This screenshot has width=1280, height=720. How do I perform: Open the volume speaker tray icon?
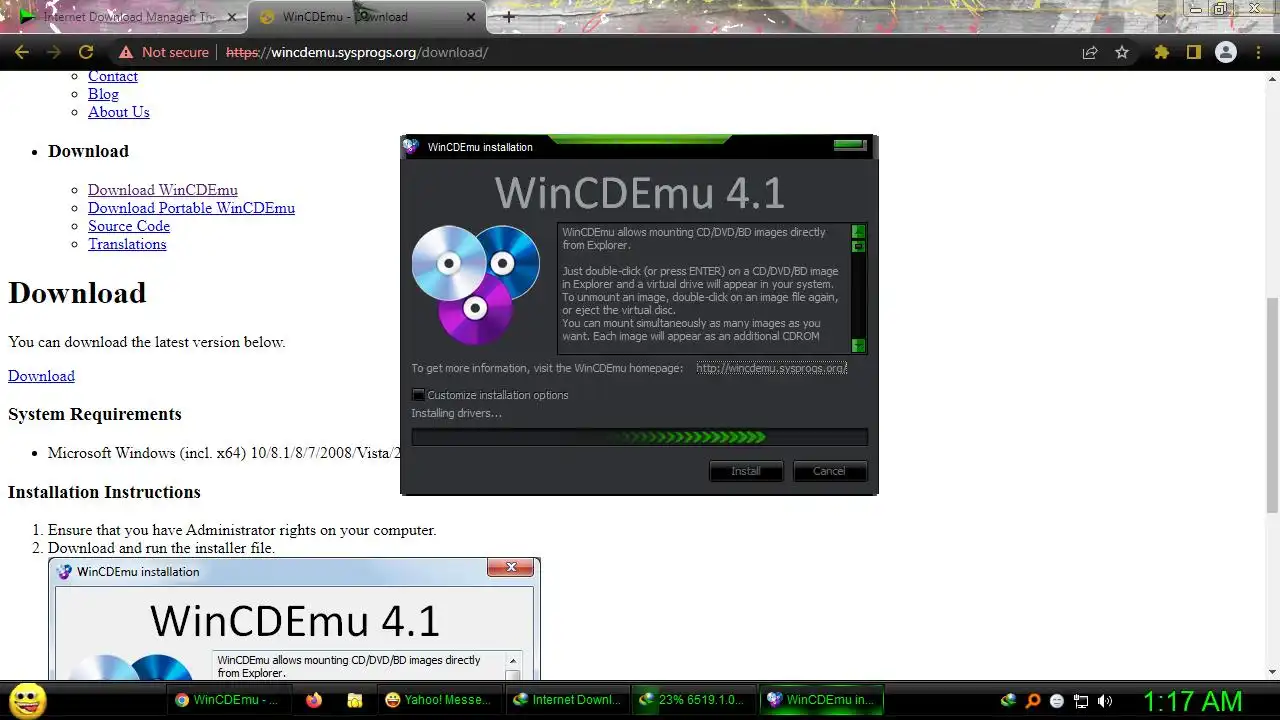pyautogui.click(x=1105, y=701)
